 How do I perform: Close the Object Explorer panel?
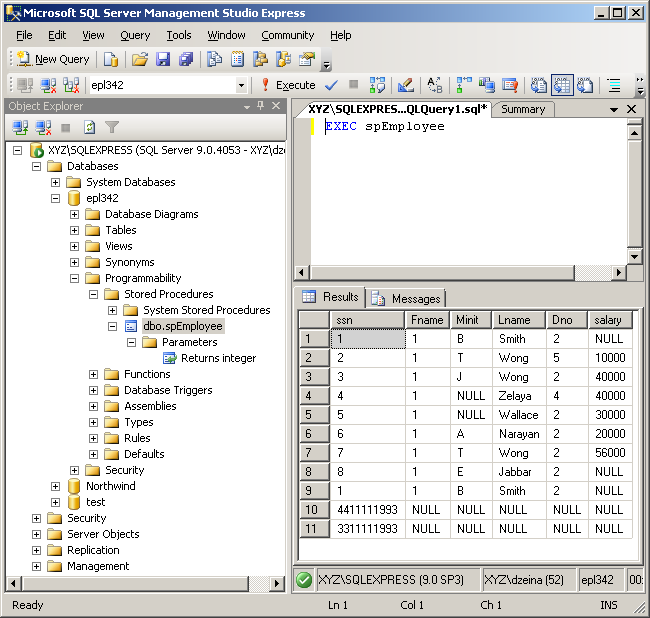coord(276,106)
